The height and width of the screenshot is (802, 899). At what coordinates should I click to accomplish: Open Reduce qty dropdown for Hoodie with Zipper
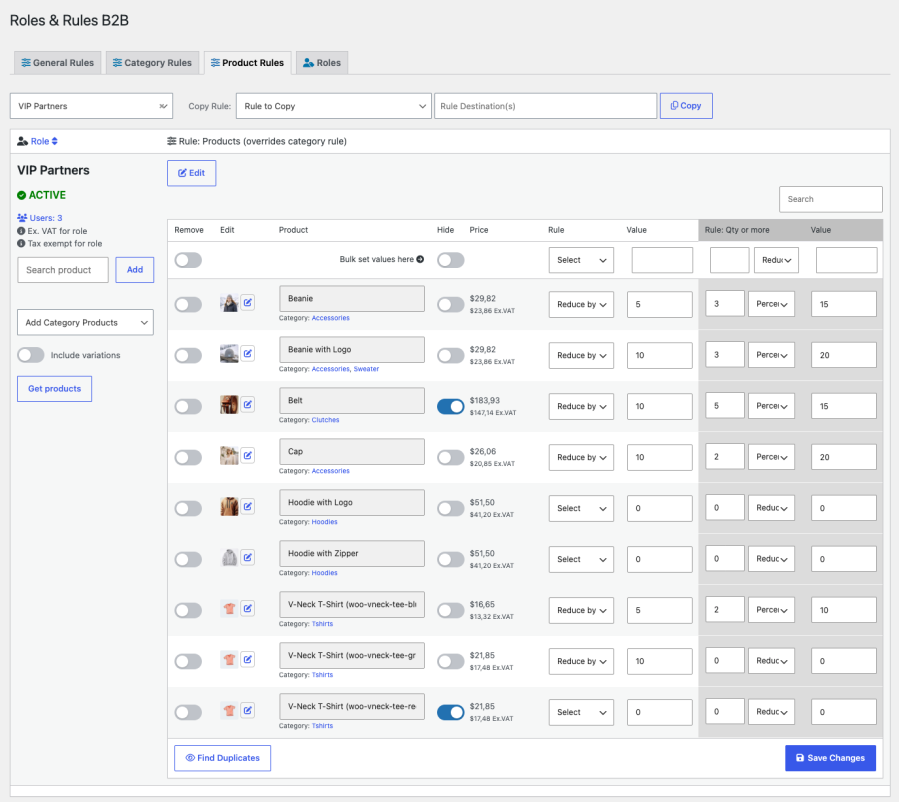[771, 559]
